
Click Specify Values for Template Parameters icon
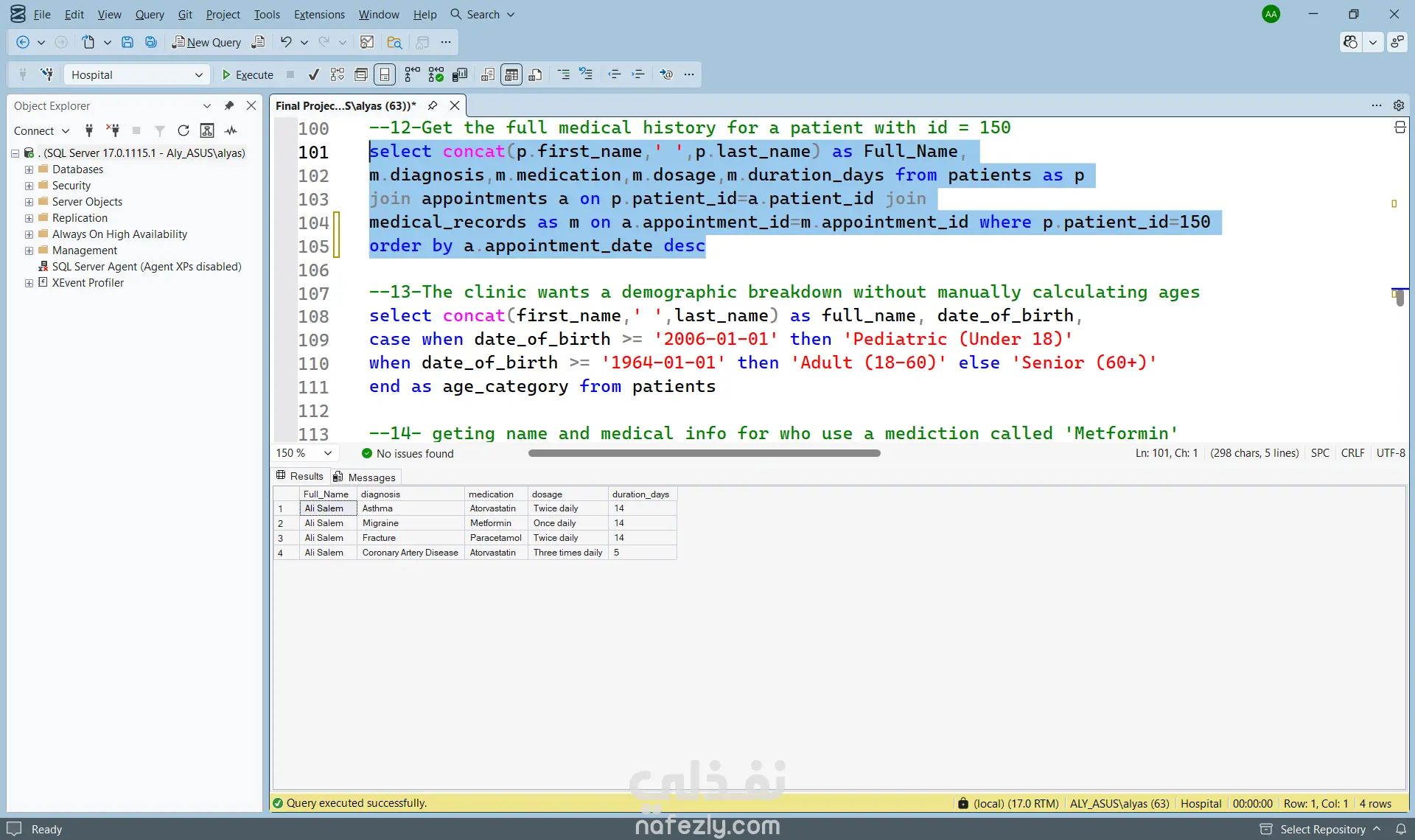(666, 74)
